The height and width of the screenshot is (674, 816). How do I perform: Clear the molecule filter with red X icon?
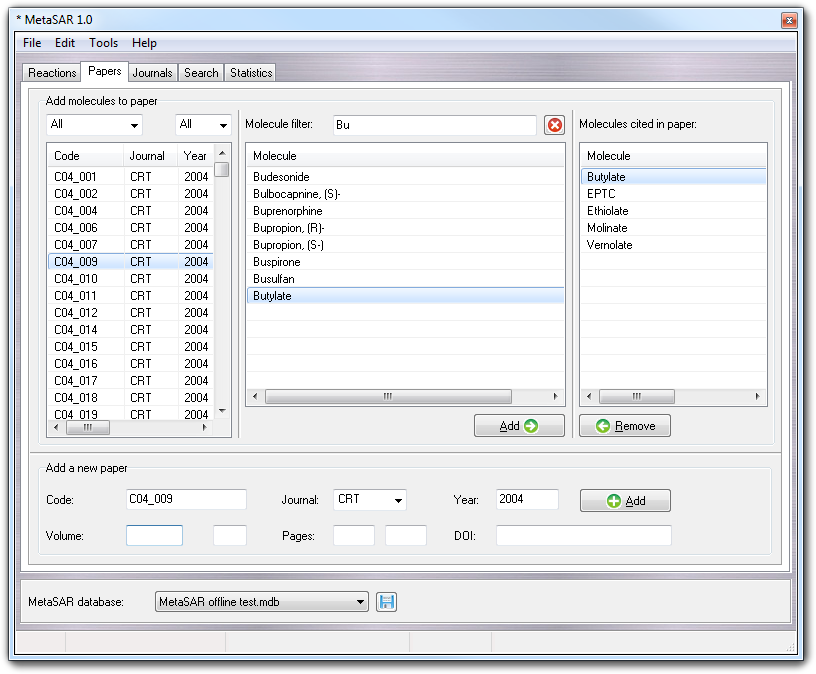(x=554, y=125)
